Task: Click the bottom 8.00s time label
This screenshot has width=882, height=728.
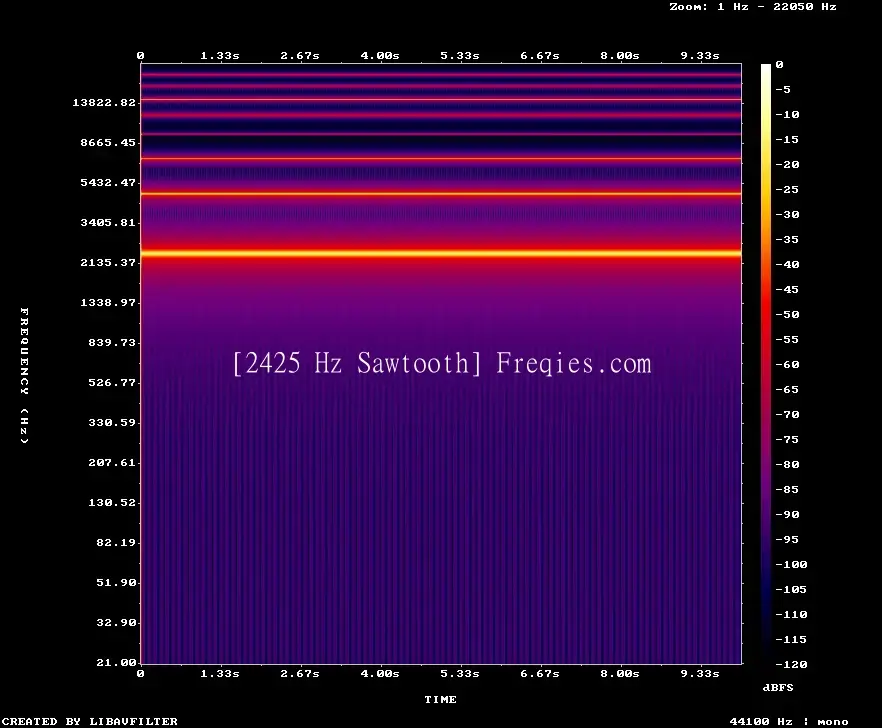Action: click(x=619, y=673)
